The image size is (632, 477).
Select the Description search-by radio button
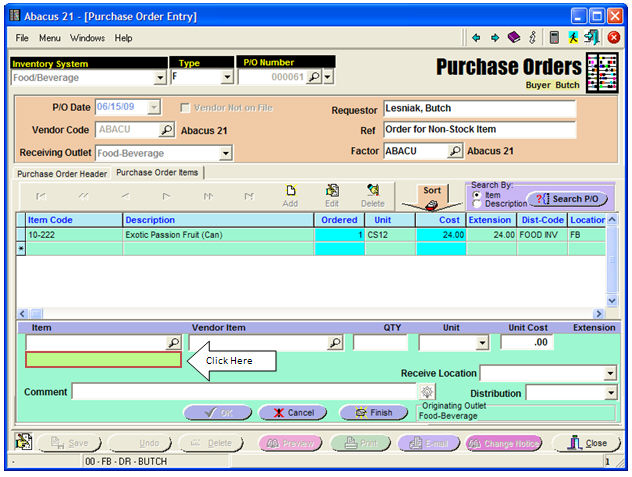pyautogui.click(x=475, y=204)
